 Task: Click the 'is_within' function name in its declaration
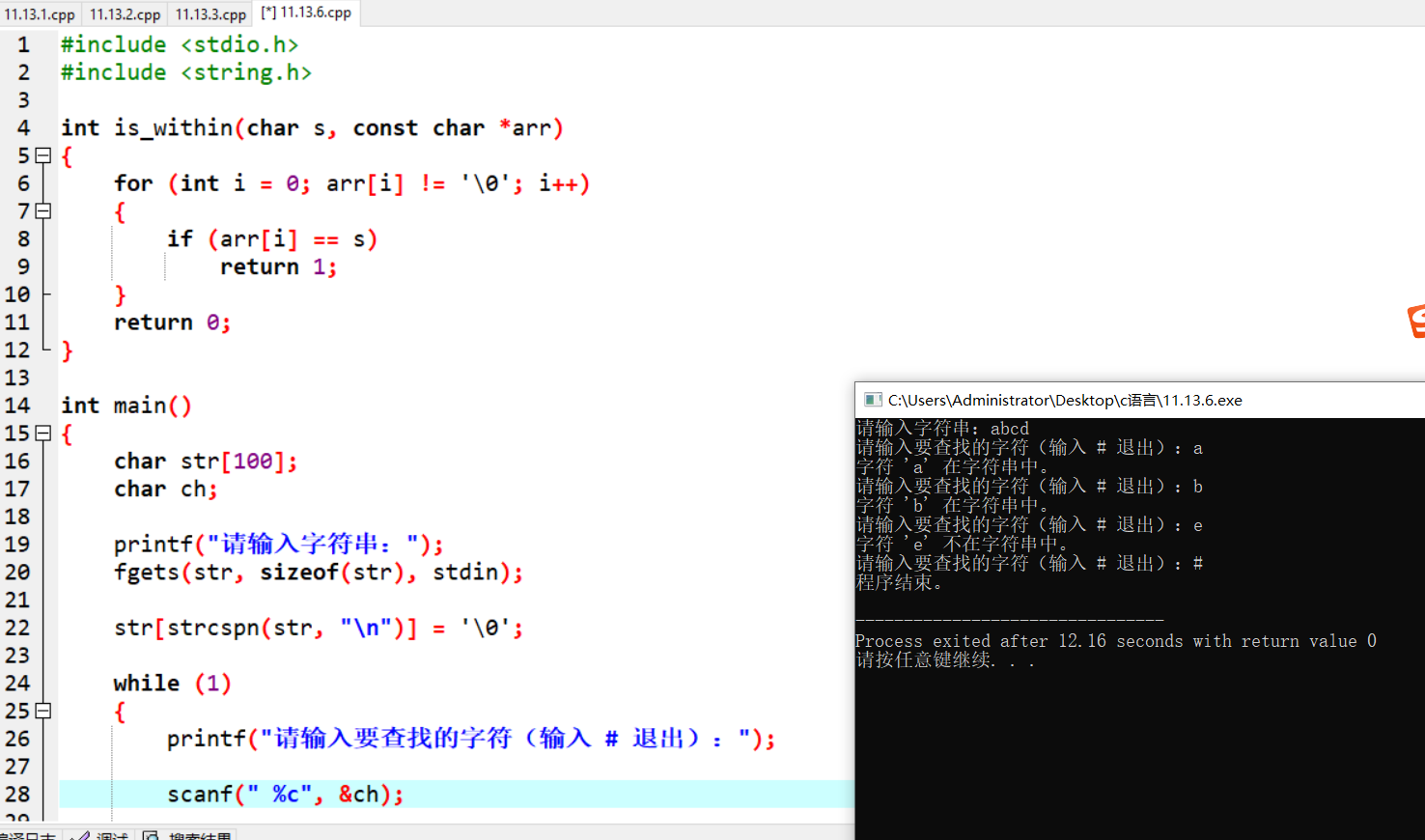pyautogui.click(x=173, y=127)
